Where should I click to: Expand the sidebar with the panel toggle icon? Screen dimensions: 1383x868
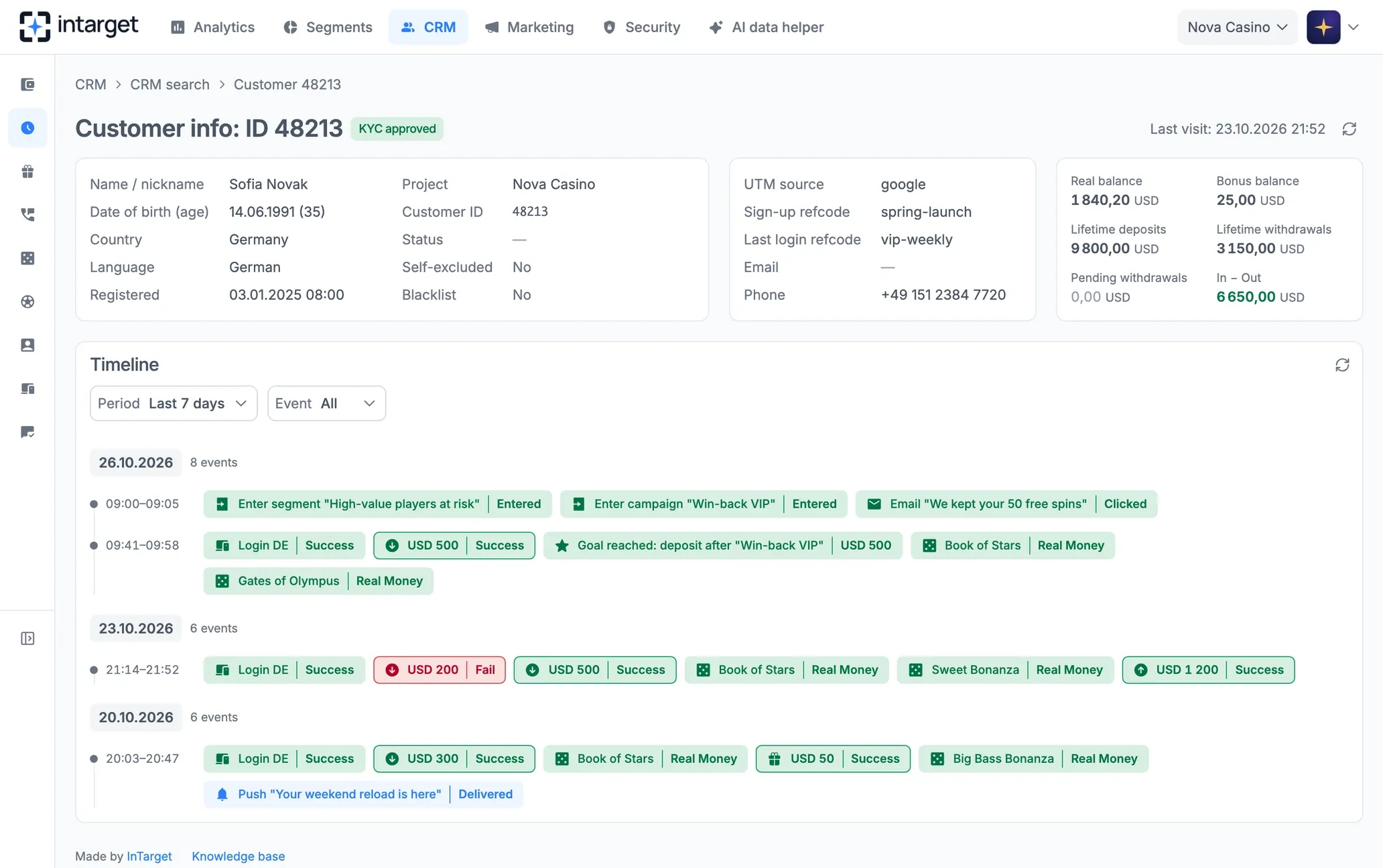(27, 638)
